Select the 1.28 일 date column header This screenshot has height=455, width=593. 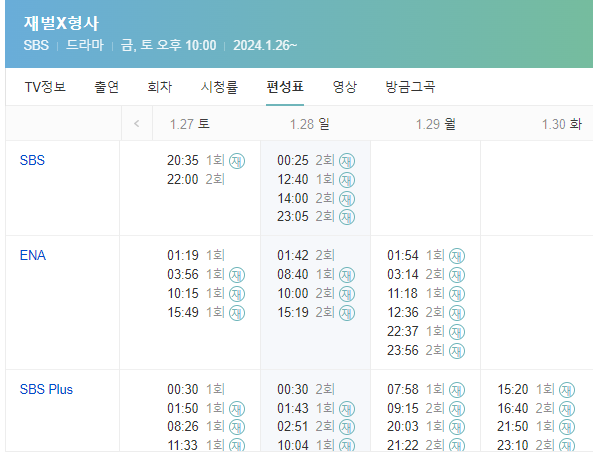[x=310, y=124]
